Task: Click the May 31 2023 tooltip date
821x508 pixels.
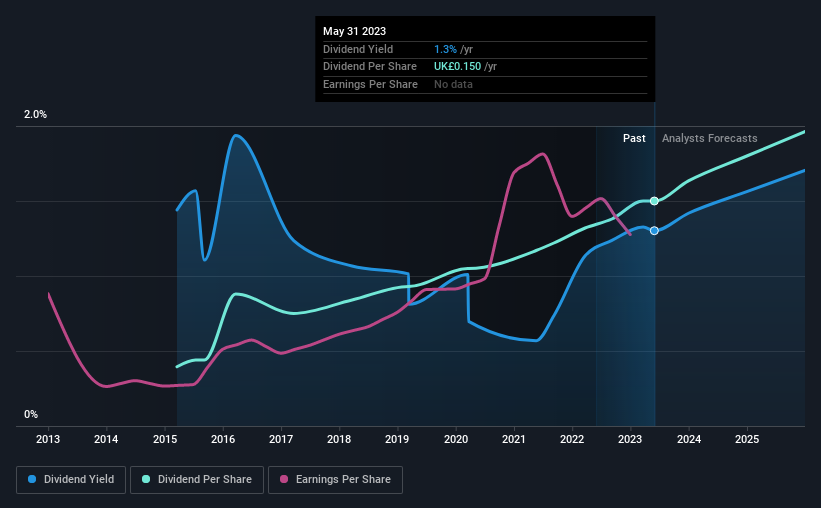Action: click(x=354, y=31)
